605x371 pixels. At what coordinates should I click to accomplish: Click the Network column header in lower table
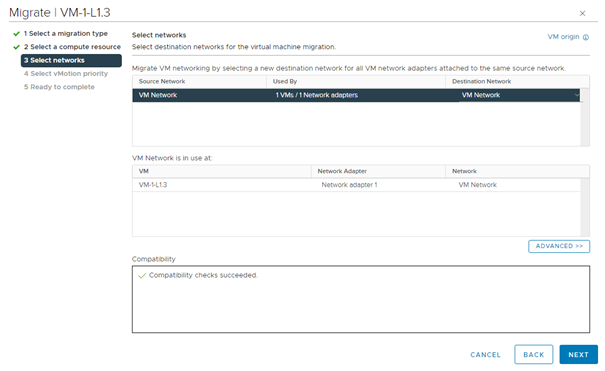517,171
